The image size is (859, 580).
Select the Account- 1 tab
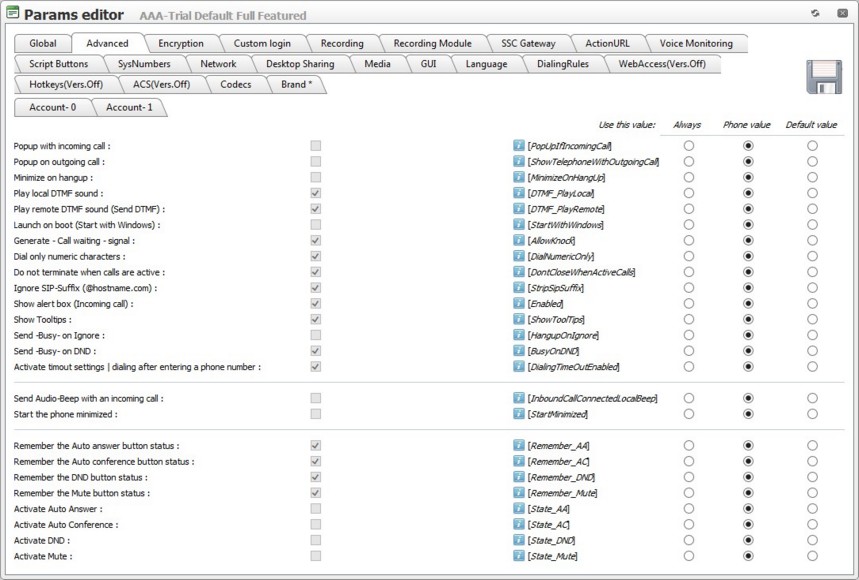(129, 107)
